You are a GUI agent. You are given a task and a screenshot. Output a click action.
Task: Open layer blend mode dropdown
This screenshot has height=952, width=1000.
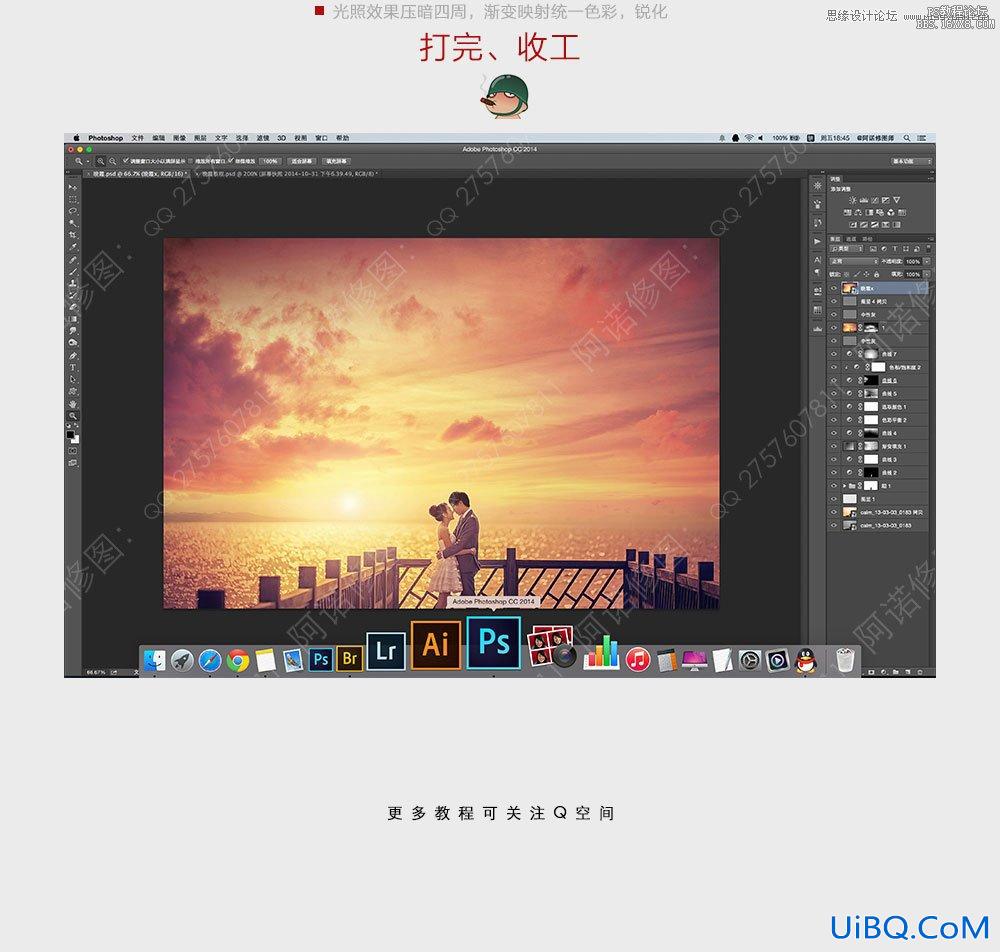(x=853, y=261)
